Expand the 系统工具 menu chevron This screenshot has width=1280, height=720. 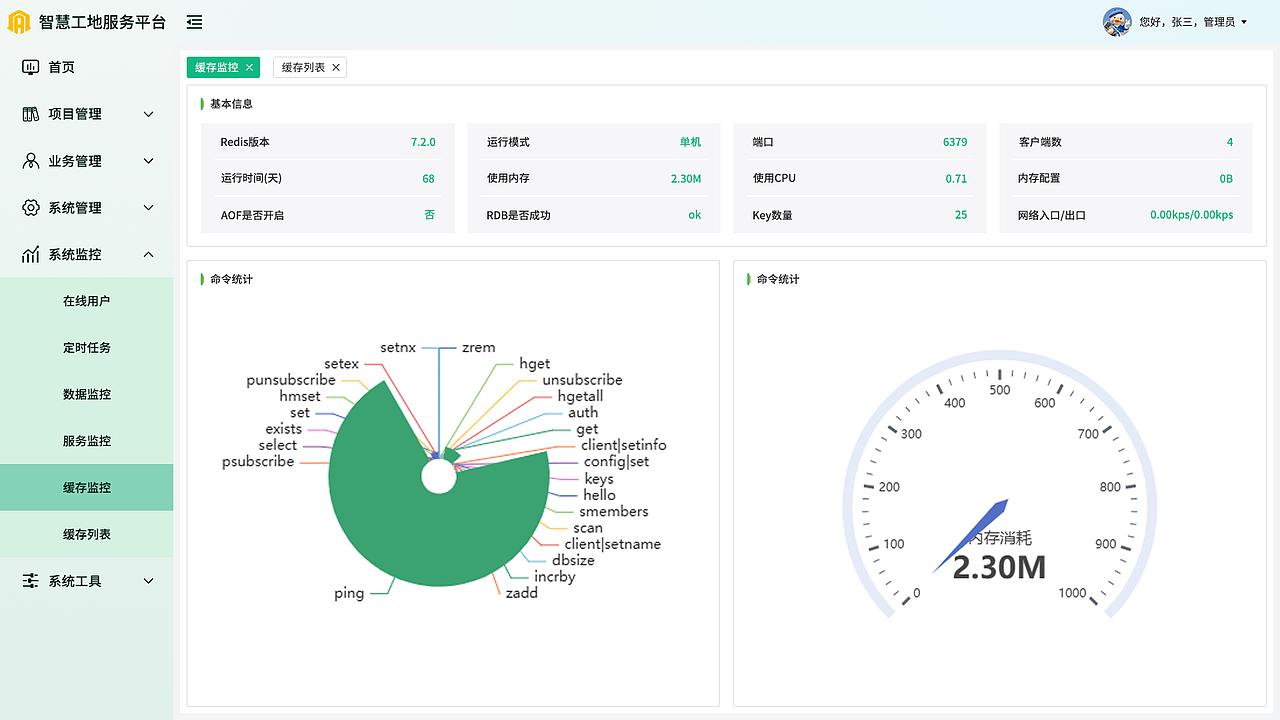(149, 581)
